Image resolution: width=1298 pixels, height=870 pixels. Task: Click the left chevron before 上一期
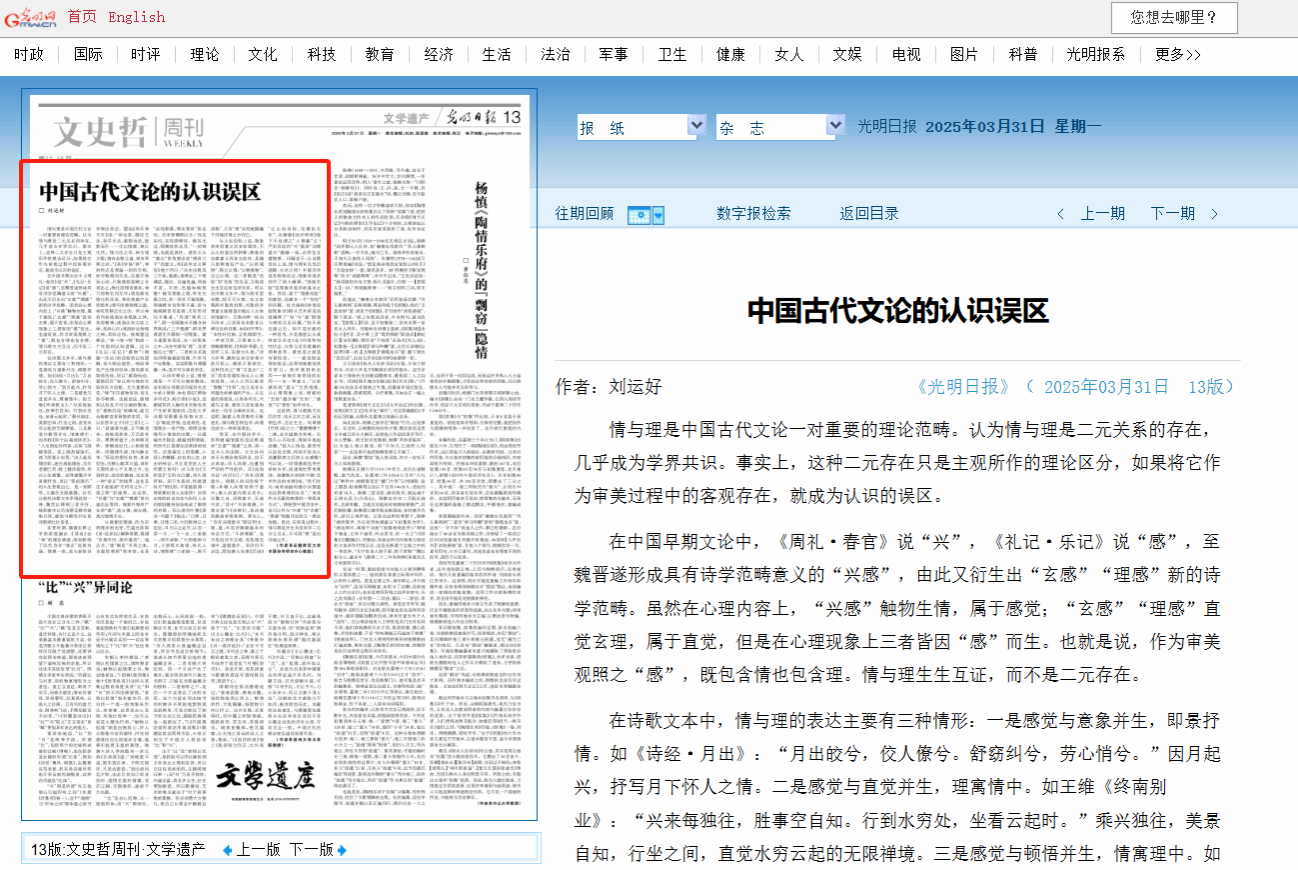(x=1062, y=213)
